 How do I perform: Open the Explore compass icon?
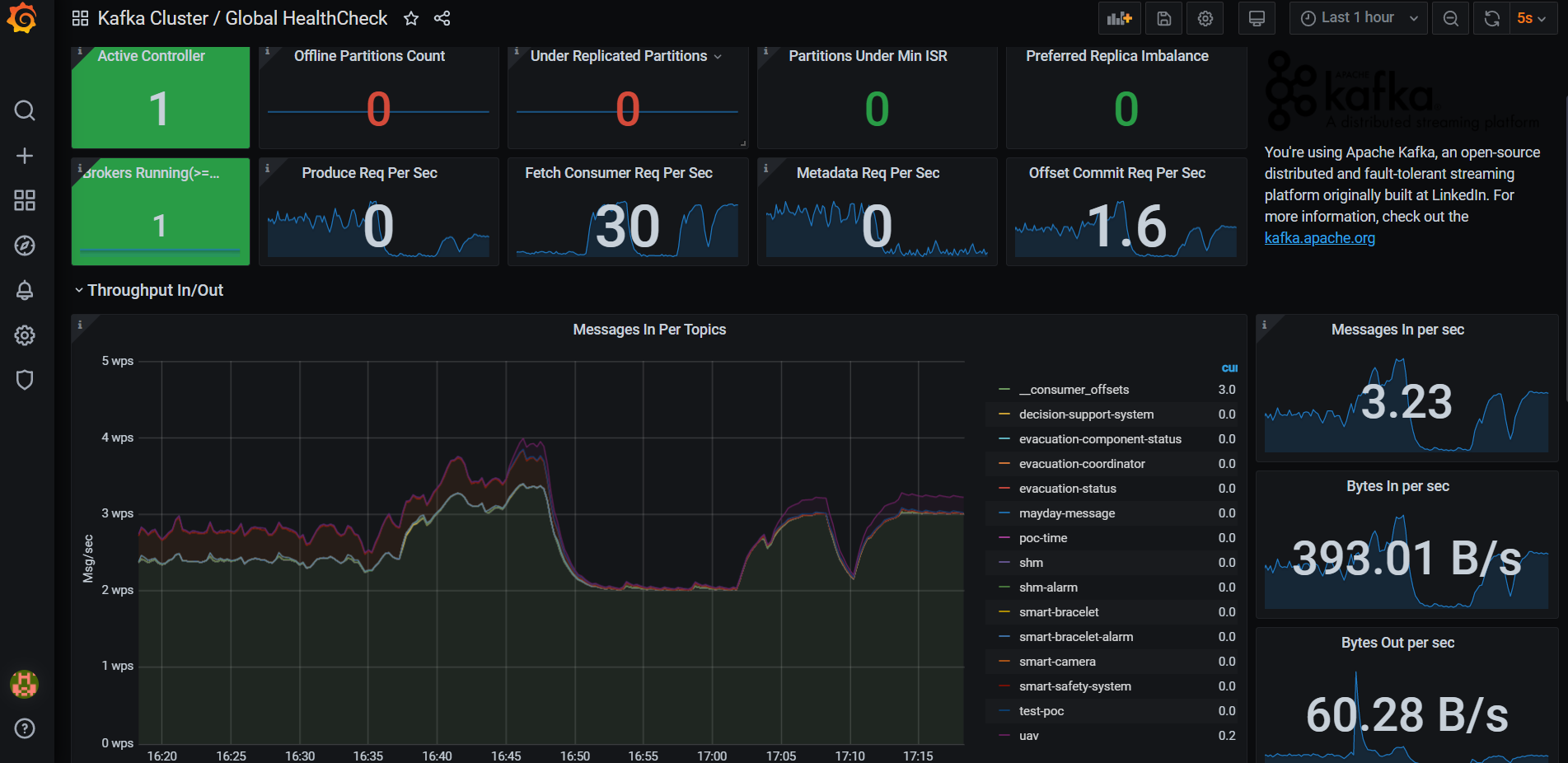pos(25,246)
